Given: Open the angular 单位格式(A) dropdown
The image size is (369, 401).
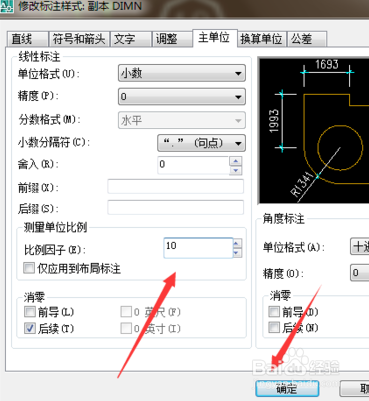Looking at the screenshot, I should (x=359, y=246).
